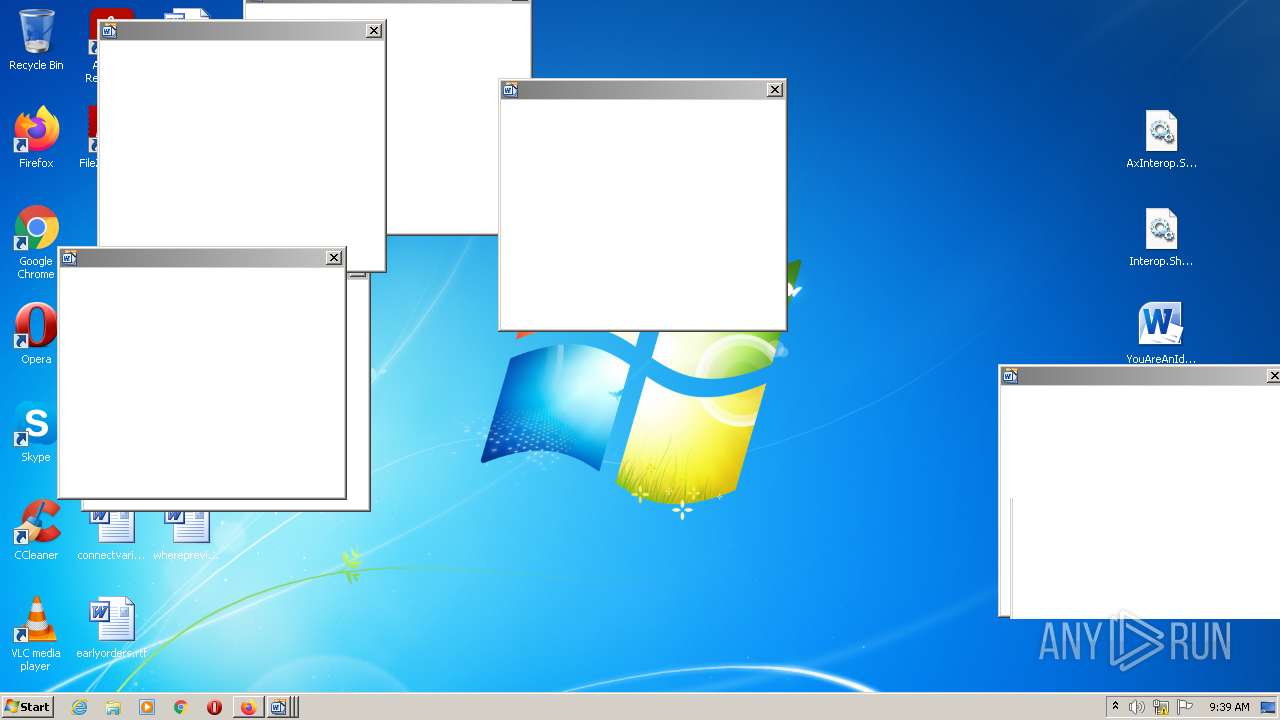This screenshot has width=1280, height=720.
Task: Select the Opera desktop shortcut
Action: (36, 334)
